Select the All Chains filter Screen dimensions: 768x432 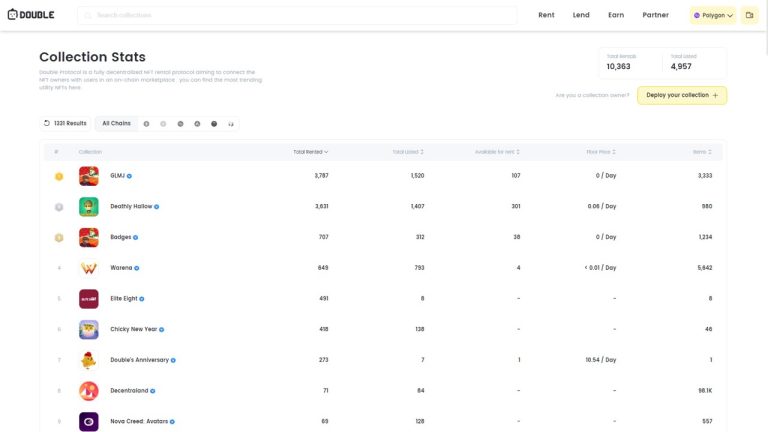tap(116, 123)
